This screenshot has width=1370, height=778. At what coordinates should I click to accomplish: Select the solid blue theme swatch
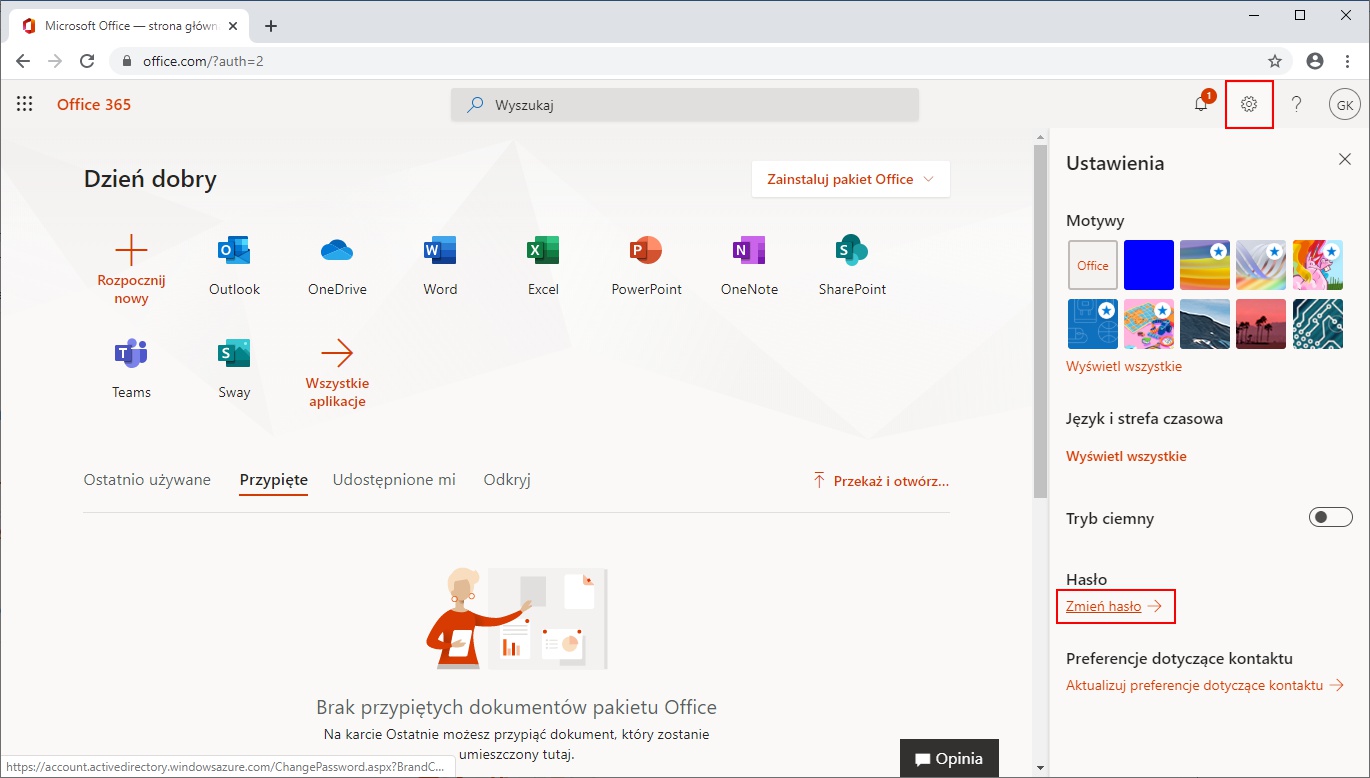point(1149,265)
